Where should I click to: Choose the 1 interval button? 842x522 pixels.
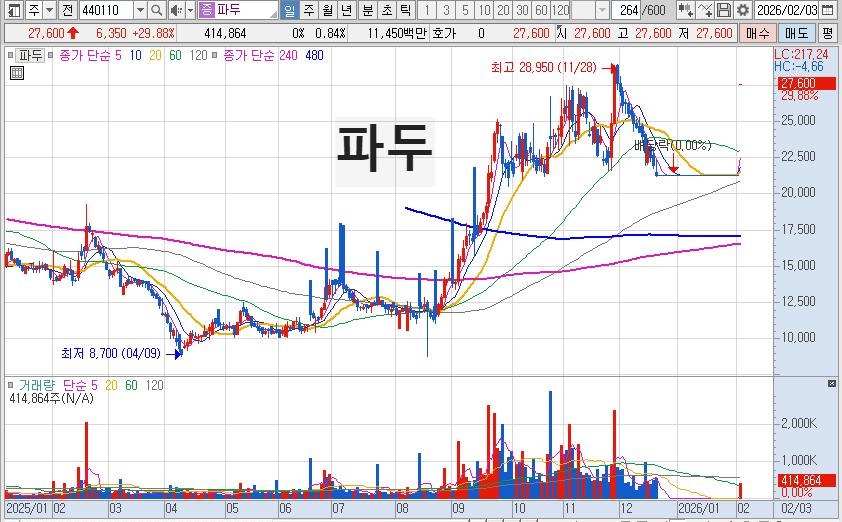point(427,10)
